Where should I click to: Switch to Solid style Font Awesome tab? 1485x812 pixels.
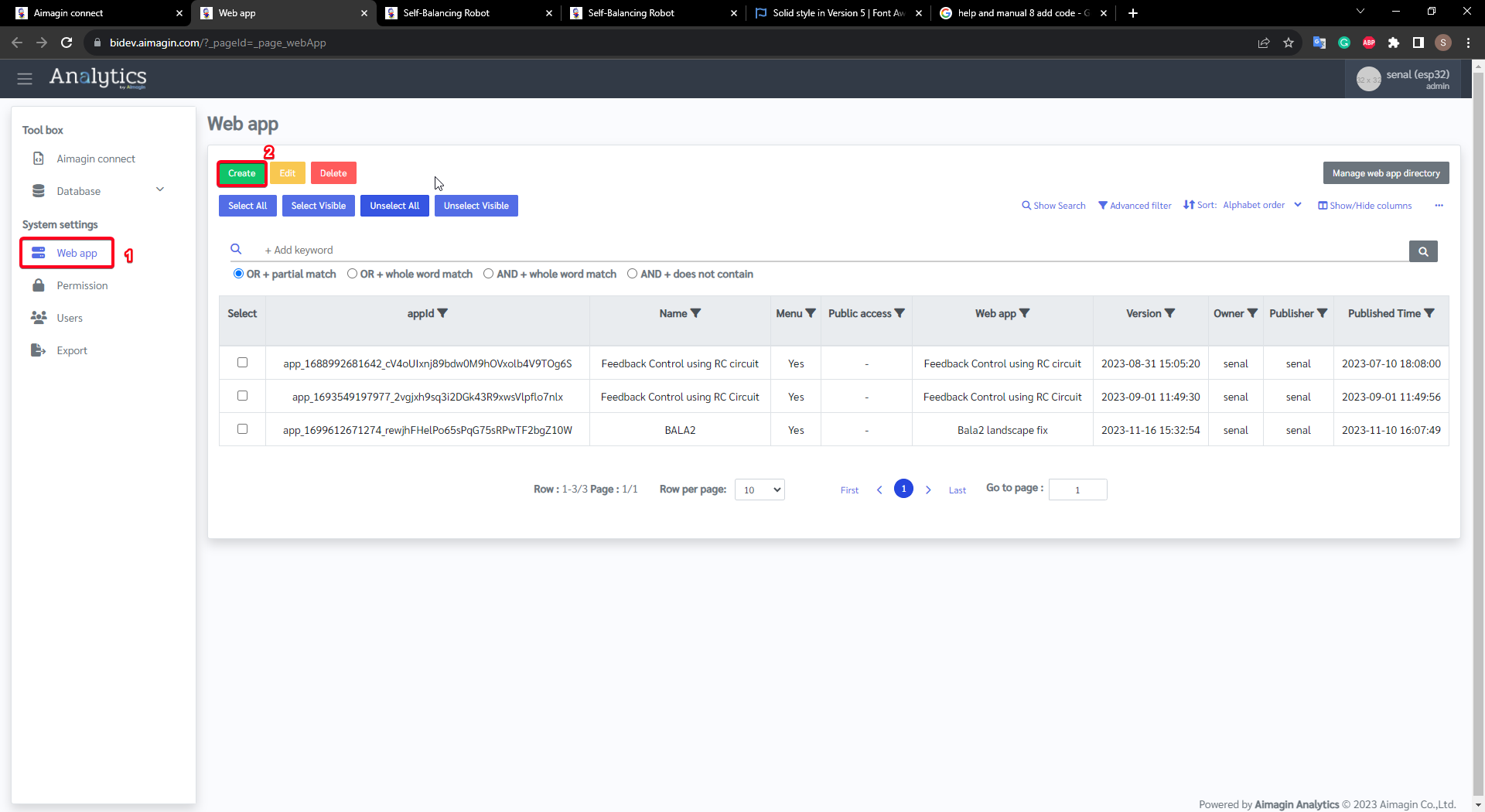(838, 13)
